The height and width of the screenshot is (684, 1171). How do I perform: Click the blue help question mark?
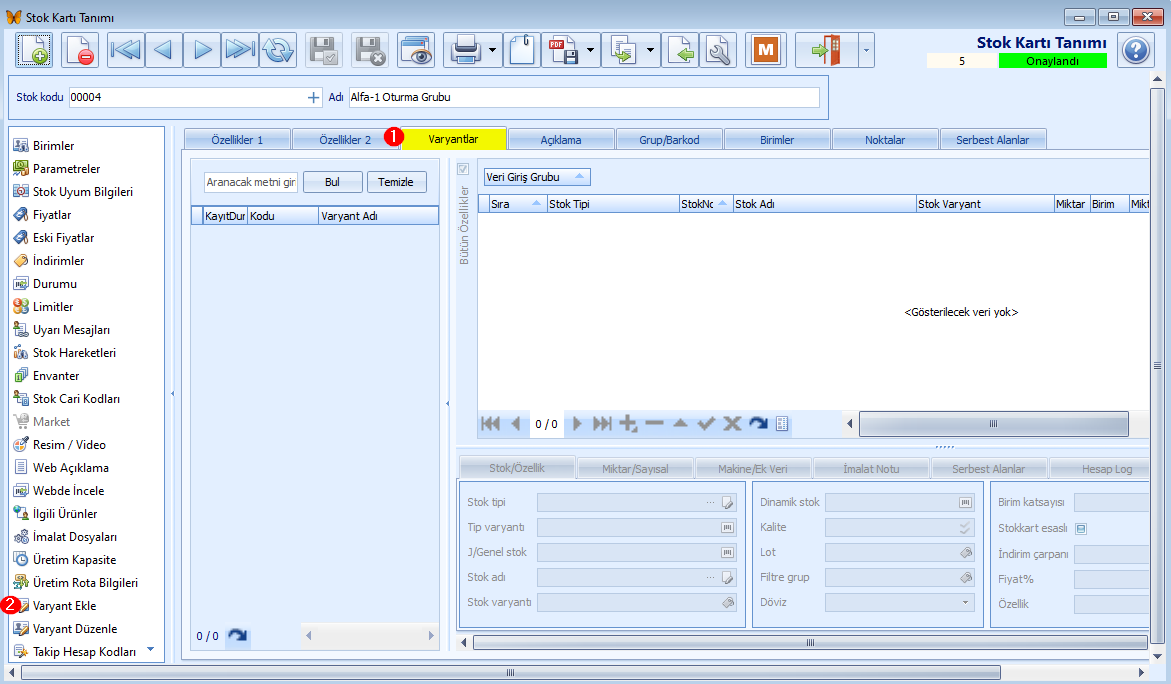[1135, 50]
